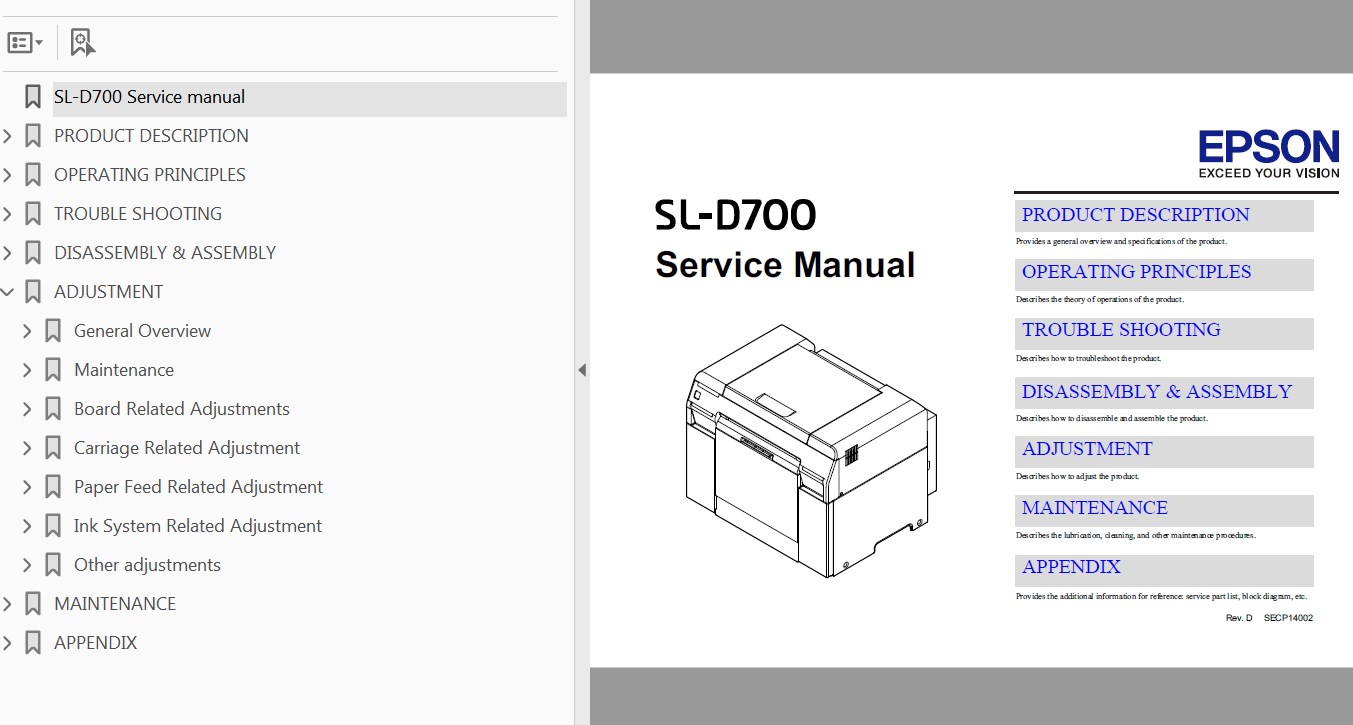
Task: Expand the MAINTENANCE top-level bookmark
Action: click(8, 604)
